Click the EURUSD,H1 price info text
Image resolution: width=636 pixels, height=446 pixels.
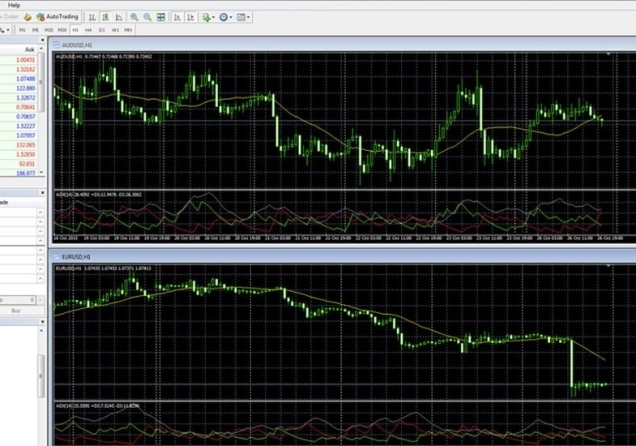point(103,268)
